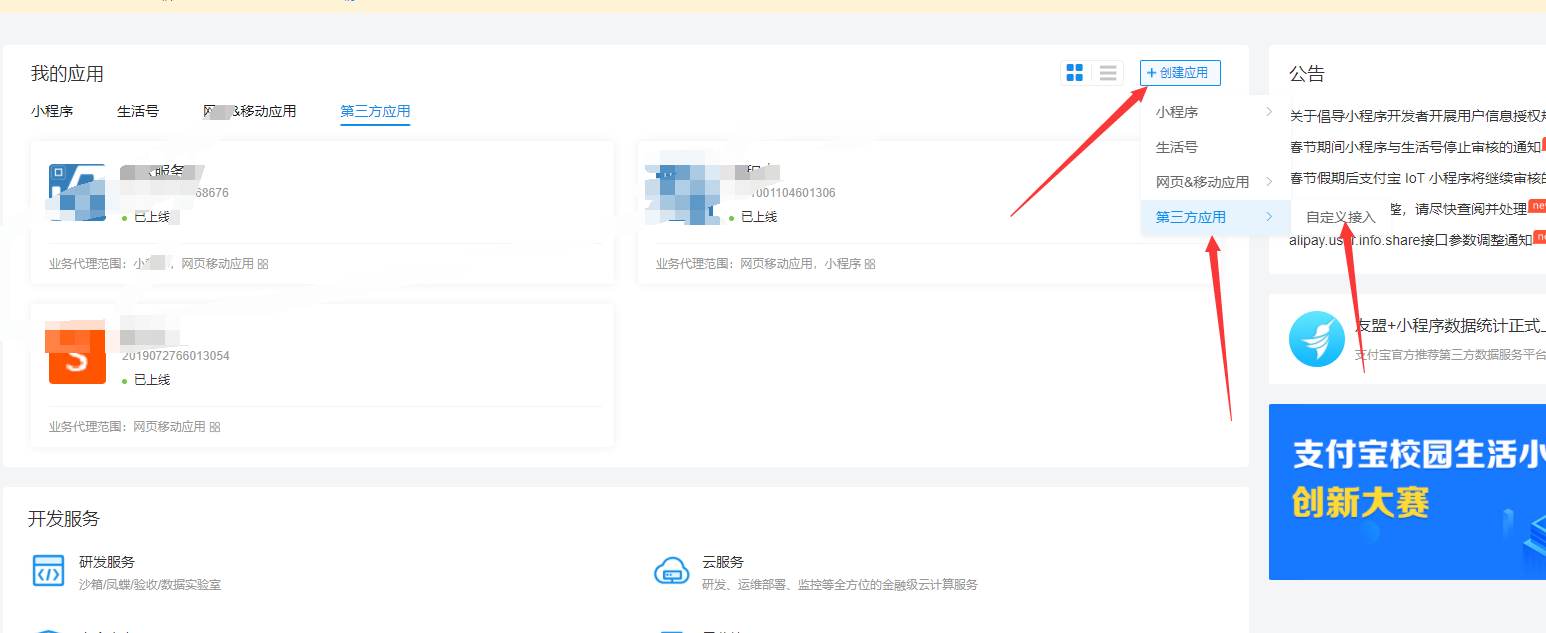Choose 网页&移动应用 in the 创建应用 dropdown menu
Image resolution: width=1546 pixels, height=633 pixels.
(x=1215, y=182)
